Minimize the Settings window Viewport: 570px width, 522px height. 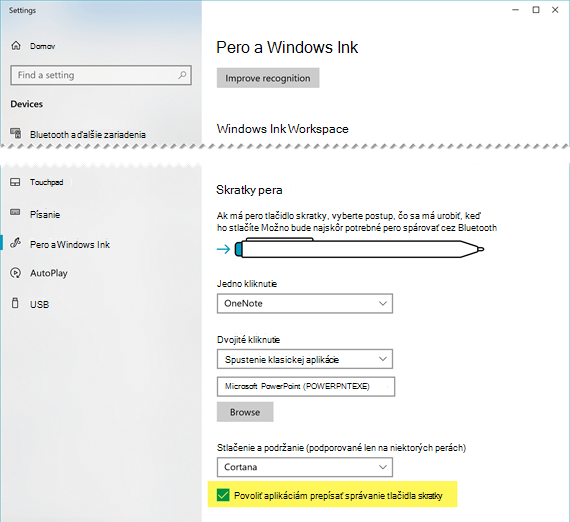[x=515, y=10]
